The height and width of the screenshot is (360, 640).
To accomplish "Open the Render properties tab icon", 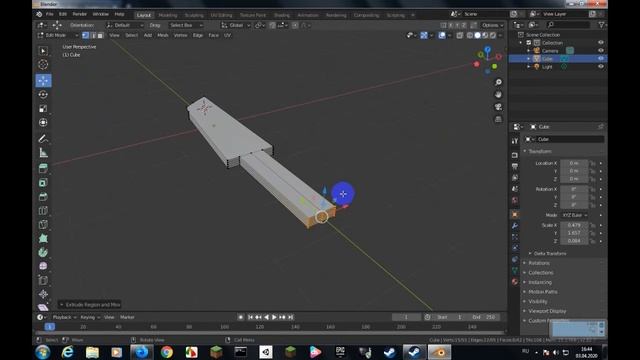I will 515,155.
